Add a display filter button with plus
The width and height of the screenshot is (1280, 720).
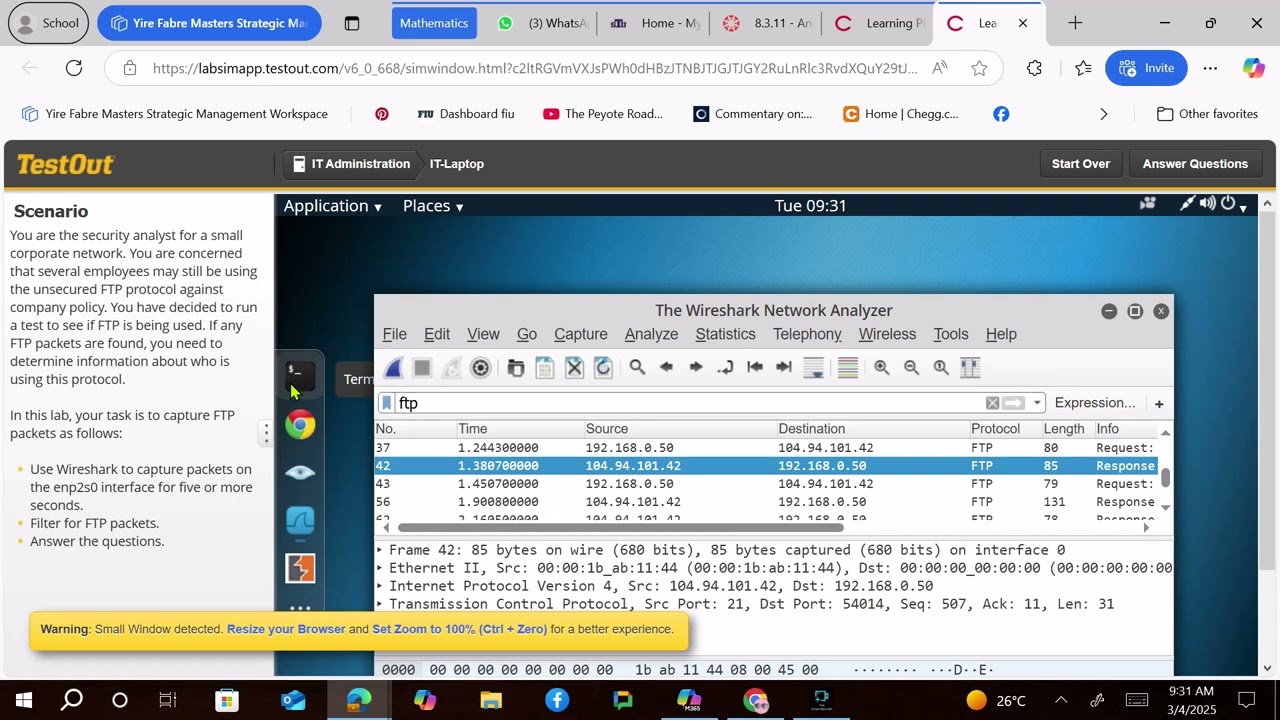1159,404
